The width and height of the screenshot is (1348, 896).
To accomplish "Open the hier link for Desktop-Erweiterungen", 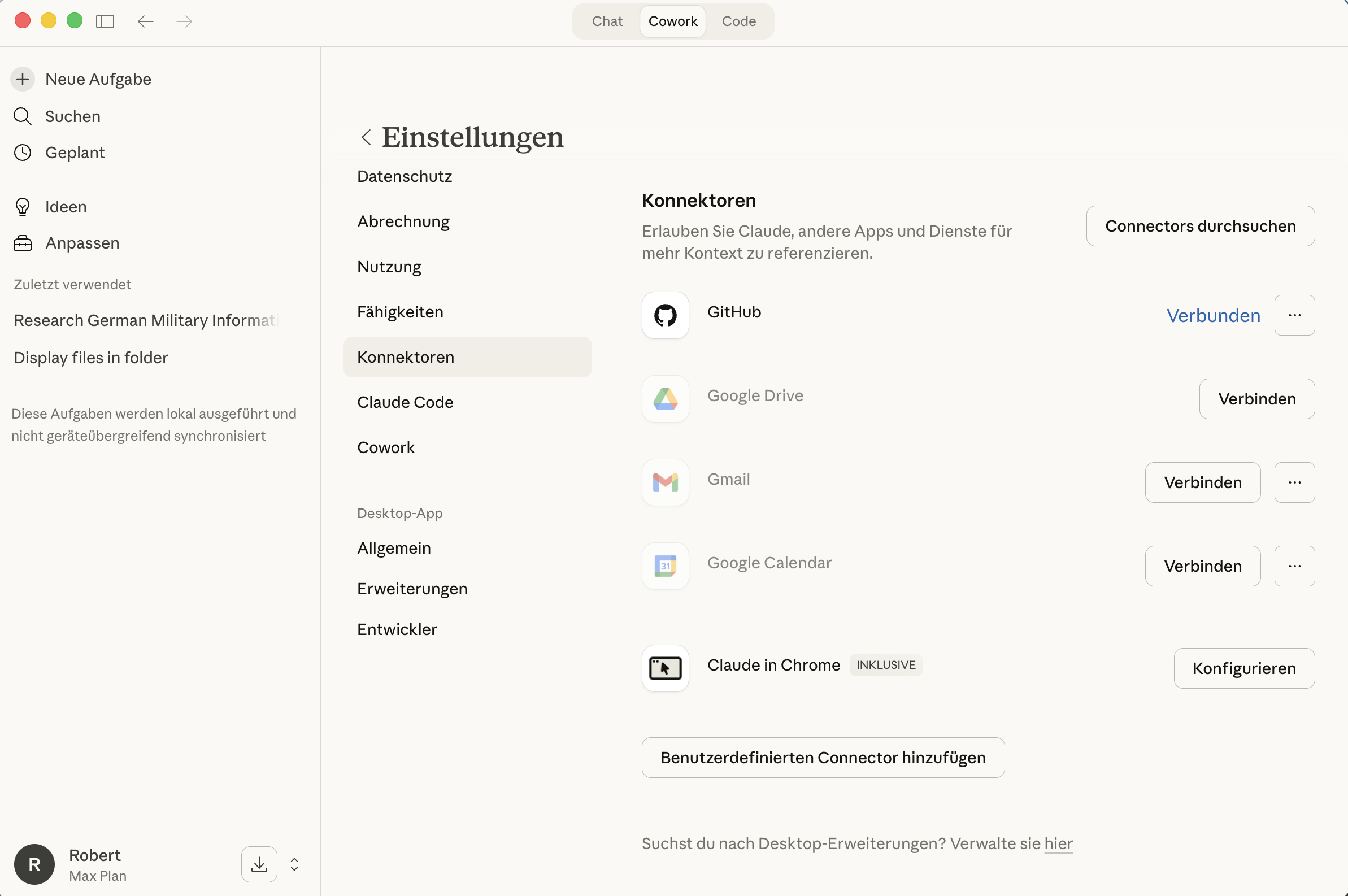I will 1058,843.
